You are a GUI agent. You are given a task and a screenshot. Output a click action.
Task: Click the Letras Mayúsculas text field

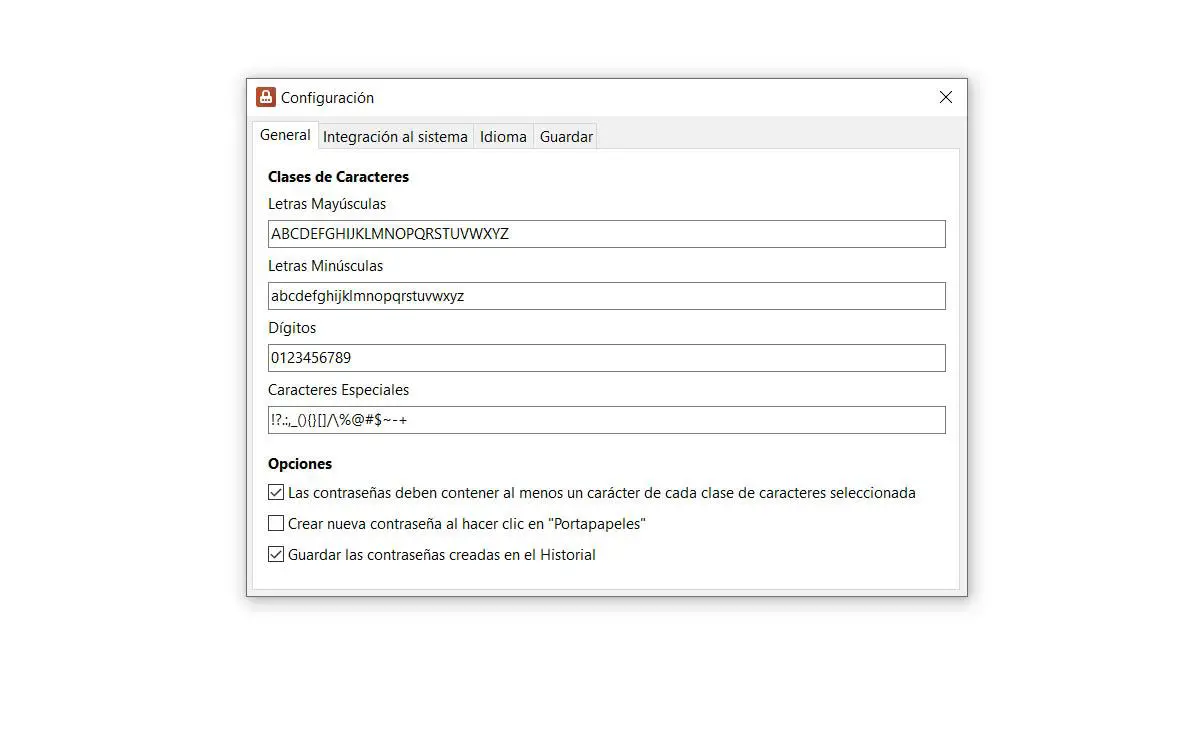[606, 234]
